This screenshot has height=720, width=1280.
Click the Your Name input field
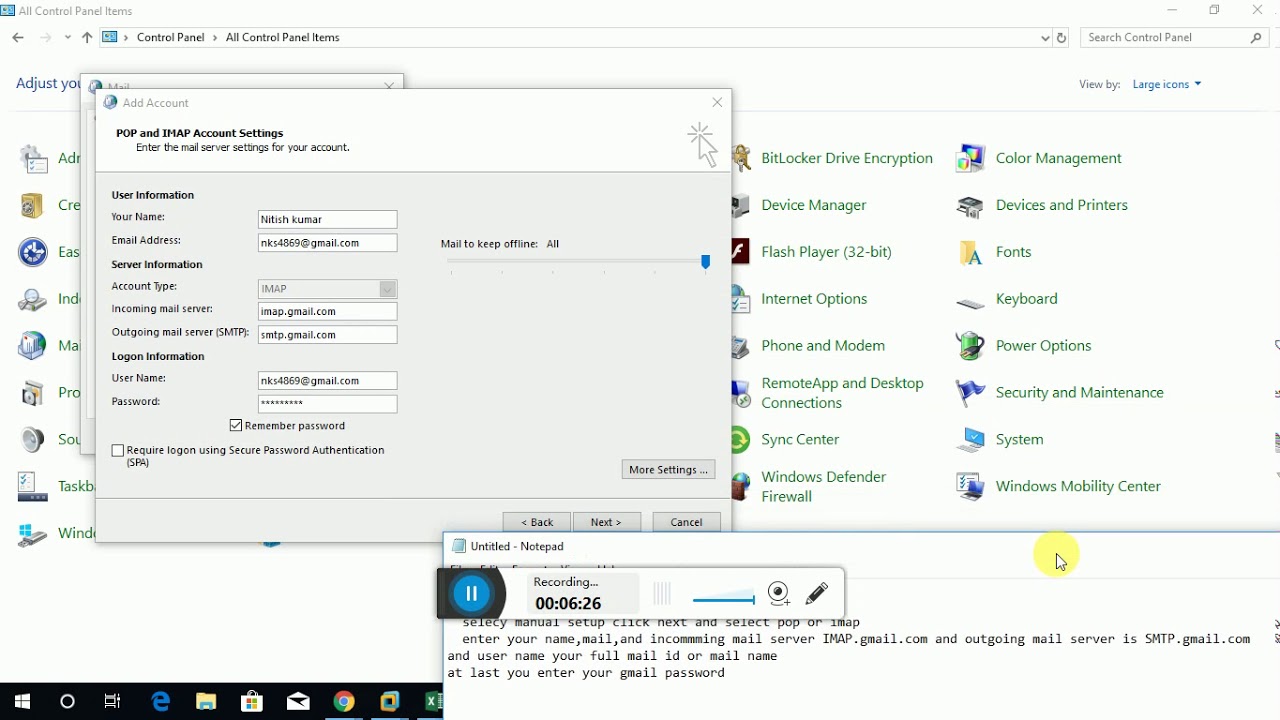tap(327, 219)
